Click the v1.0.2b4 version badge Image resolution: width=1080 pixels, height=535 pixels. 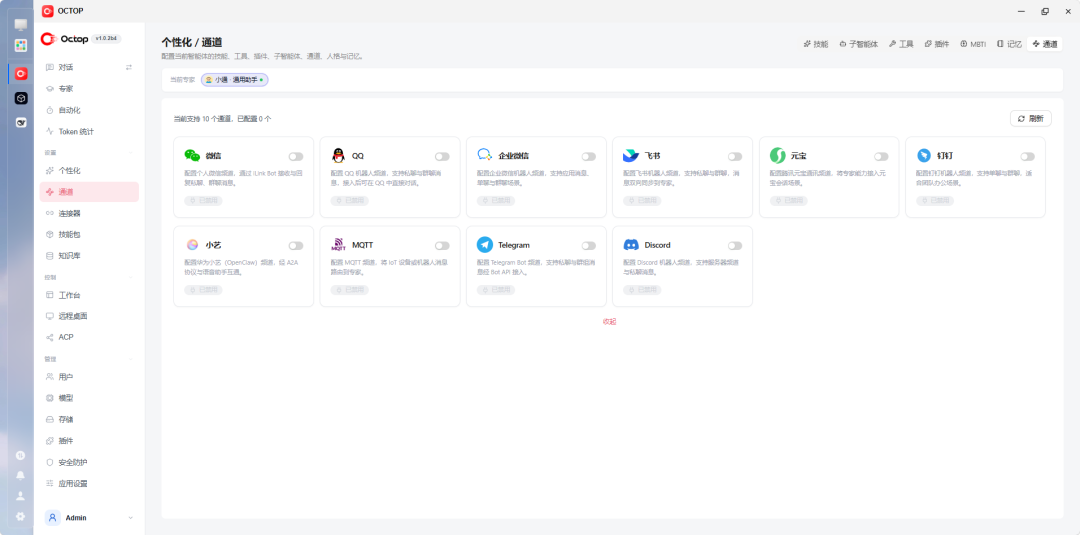(x=106, y=39)
